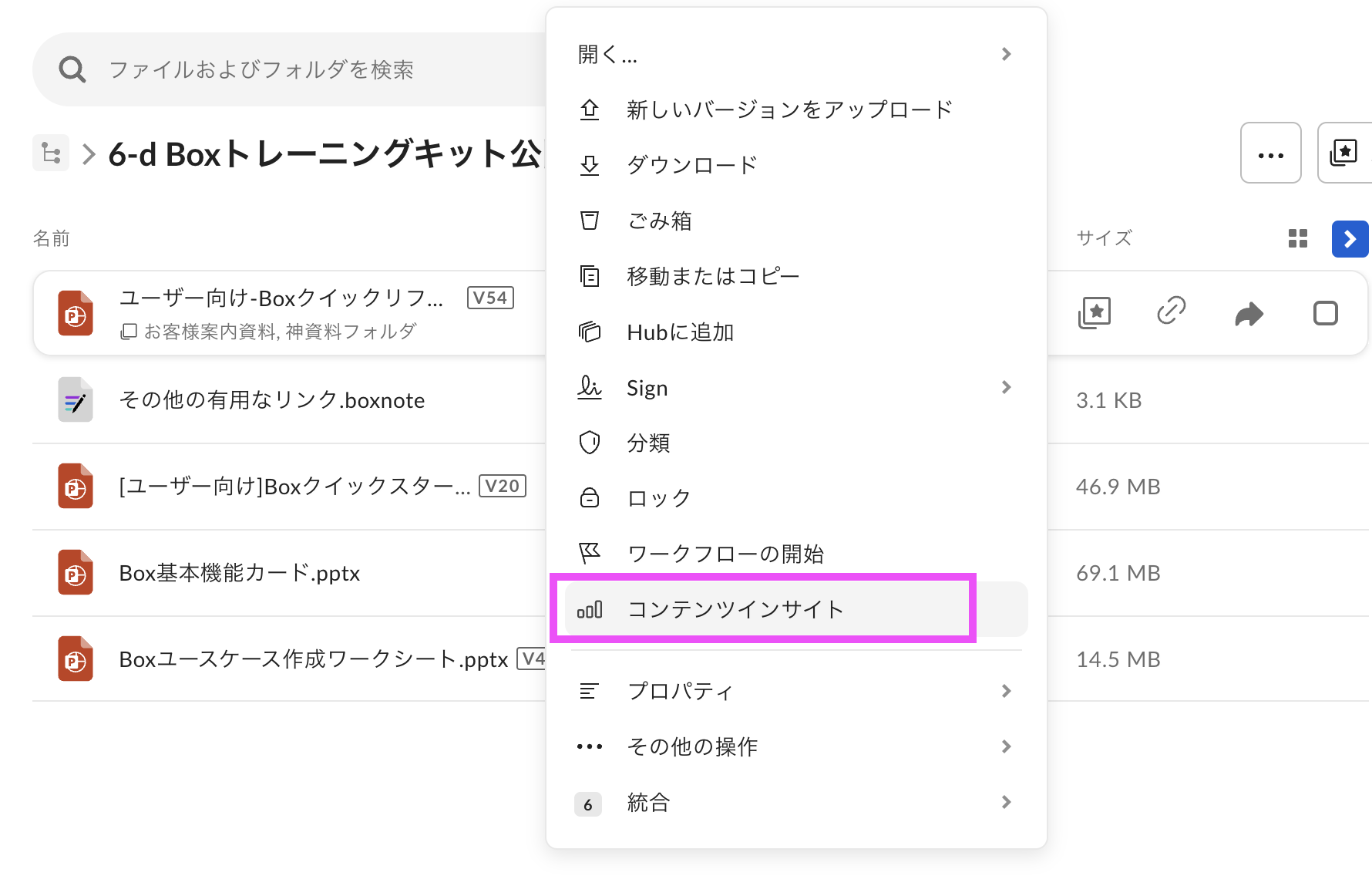Click the content insights bar chart icon
1372x876 pixels.
point(590,610)
